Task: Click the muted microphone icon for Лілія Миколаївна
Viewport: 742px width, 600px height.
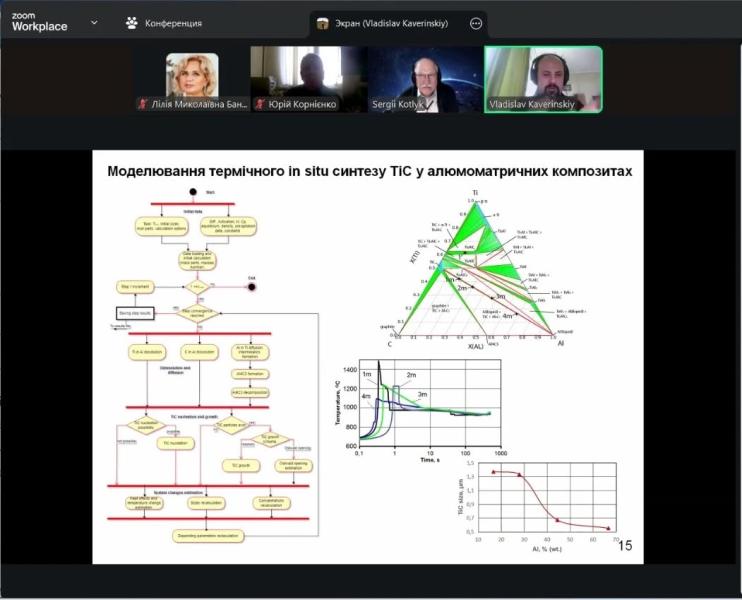Action: tap(143, 104)
